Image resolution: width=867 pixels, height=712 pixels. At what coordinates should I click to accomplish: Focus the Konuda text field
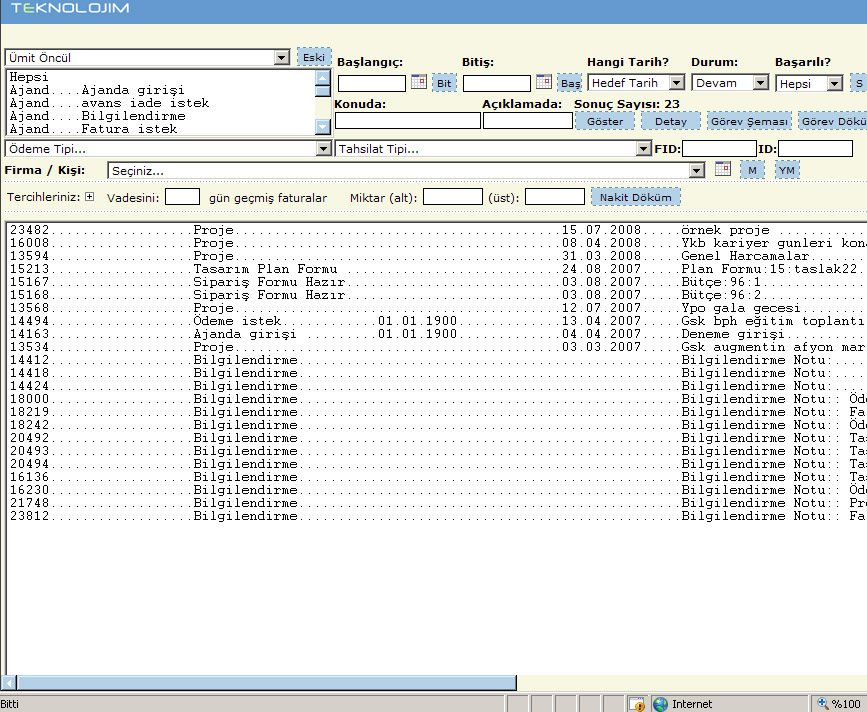click(x=408, y=121)
